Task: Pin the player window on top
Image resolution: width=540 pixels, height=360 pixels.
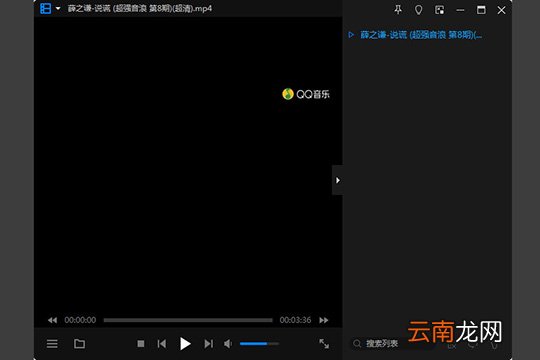Action: click(398, 10)
